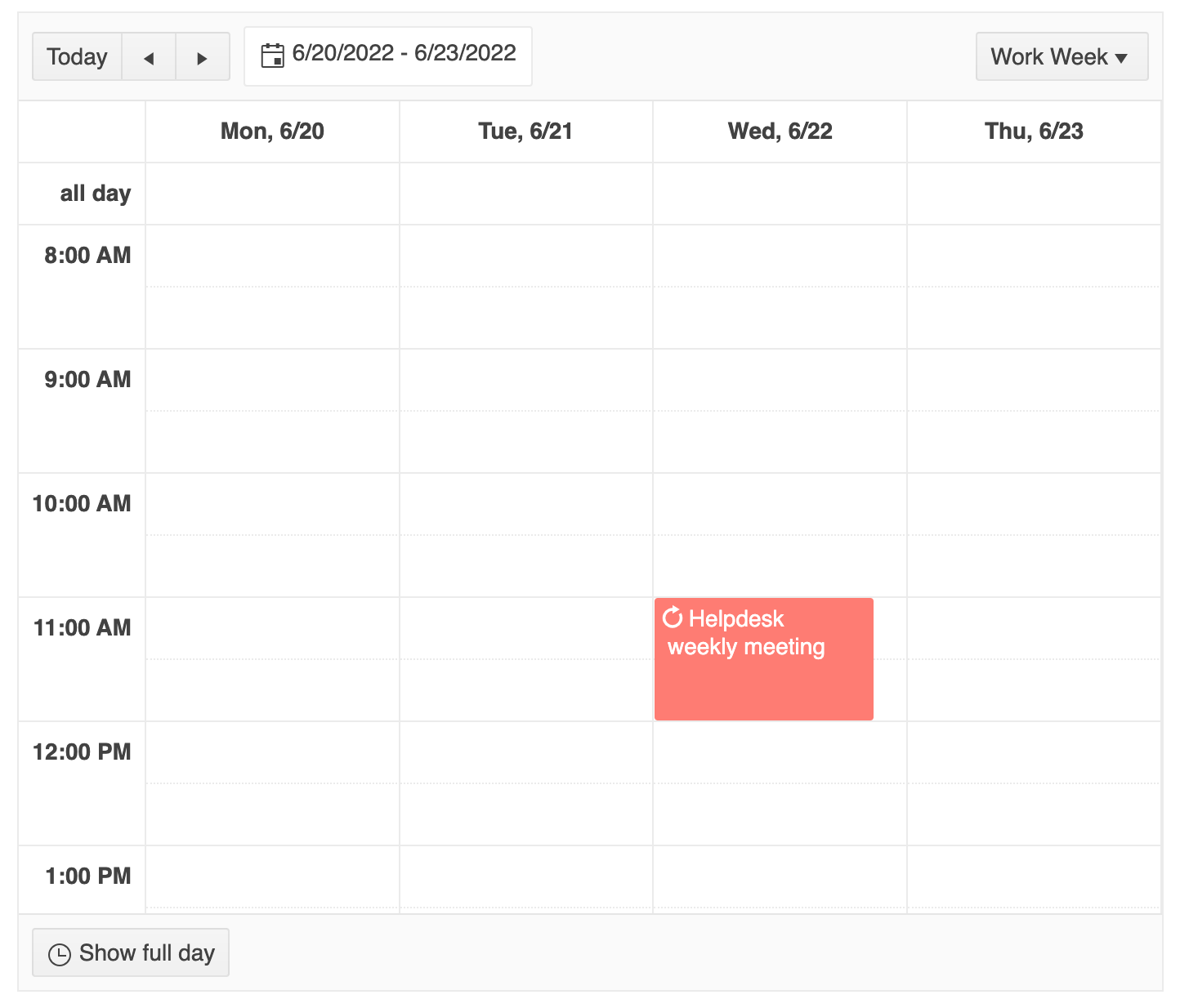Click the clock icon in Show full day
The height and width of the screenshot is (1008, 1180).
point(60,954)
